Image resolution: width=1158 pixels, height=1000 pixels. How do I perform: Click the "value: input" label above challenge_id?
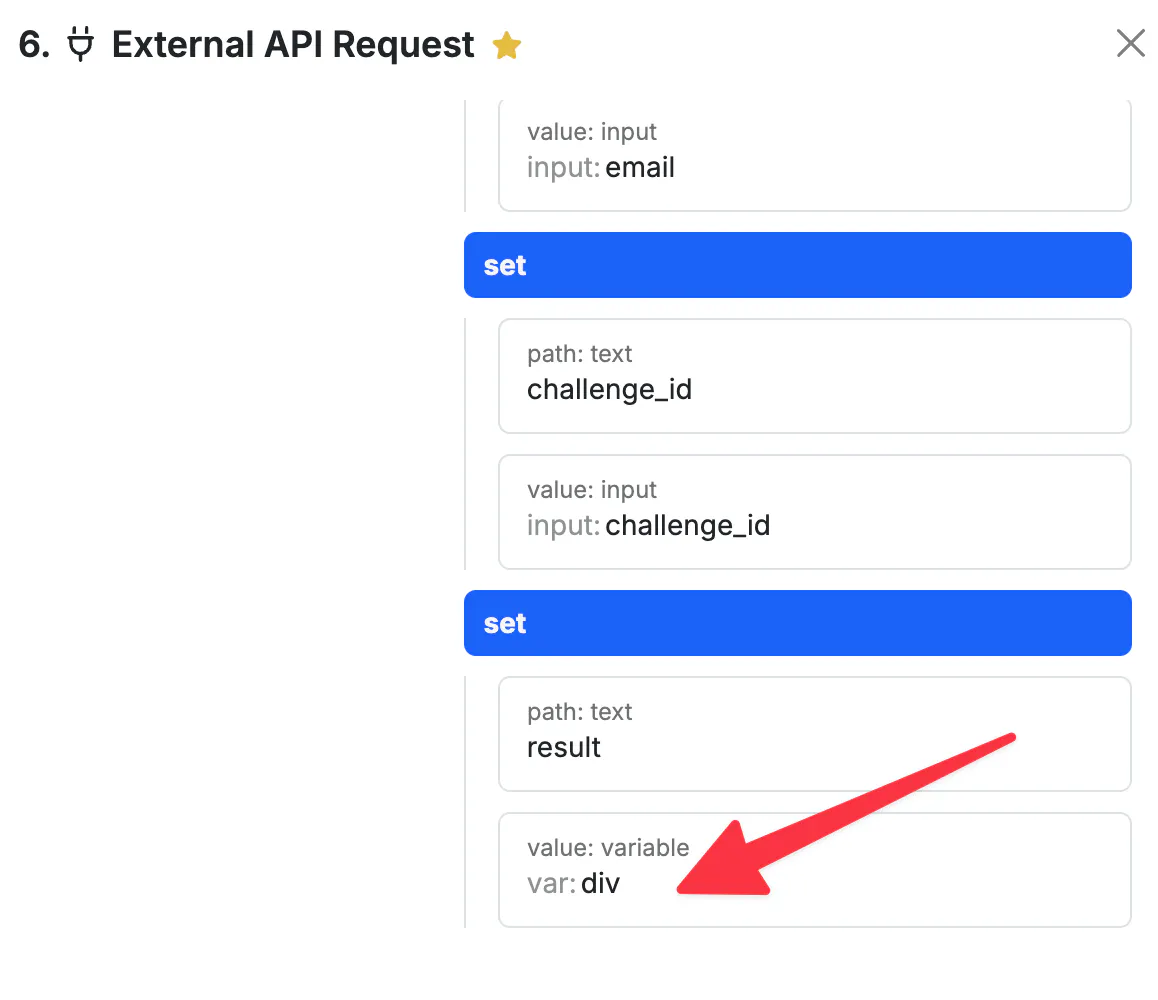pos(592,490)
